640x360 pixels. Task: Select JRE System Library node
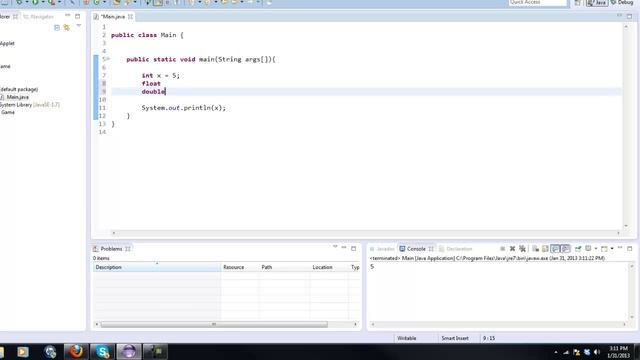29,105
